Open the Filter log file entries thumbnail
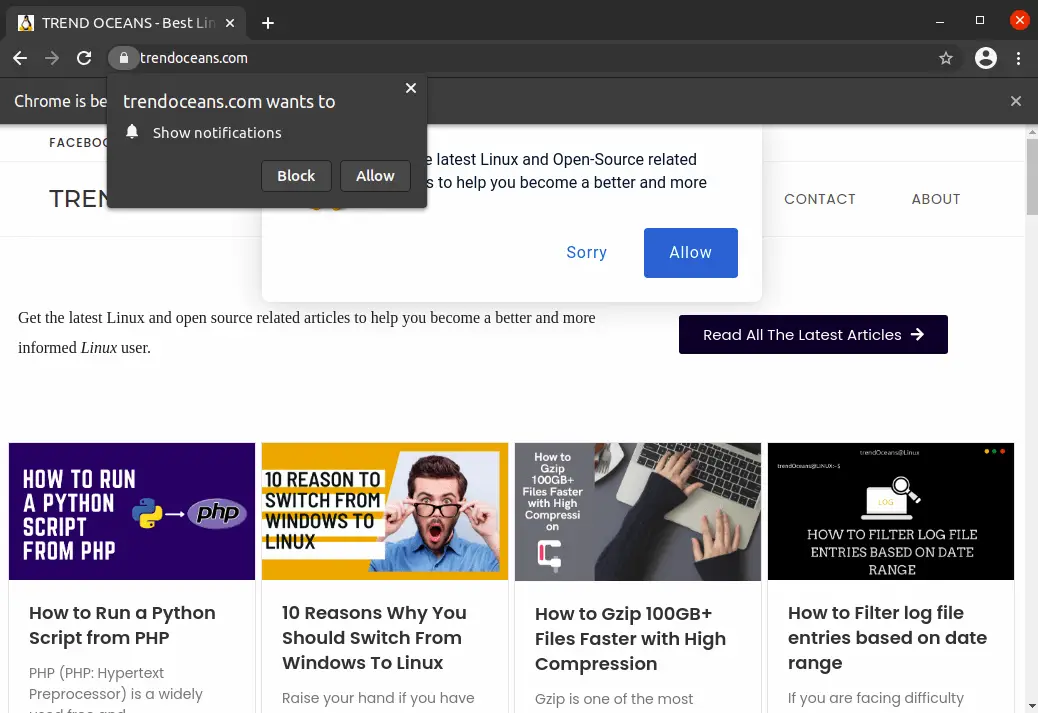This screenshot has width=1038, height=713. tap(890, 512)
